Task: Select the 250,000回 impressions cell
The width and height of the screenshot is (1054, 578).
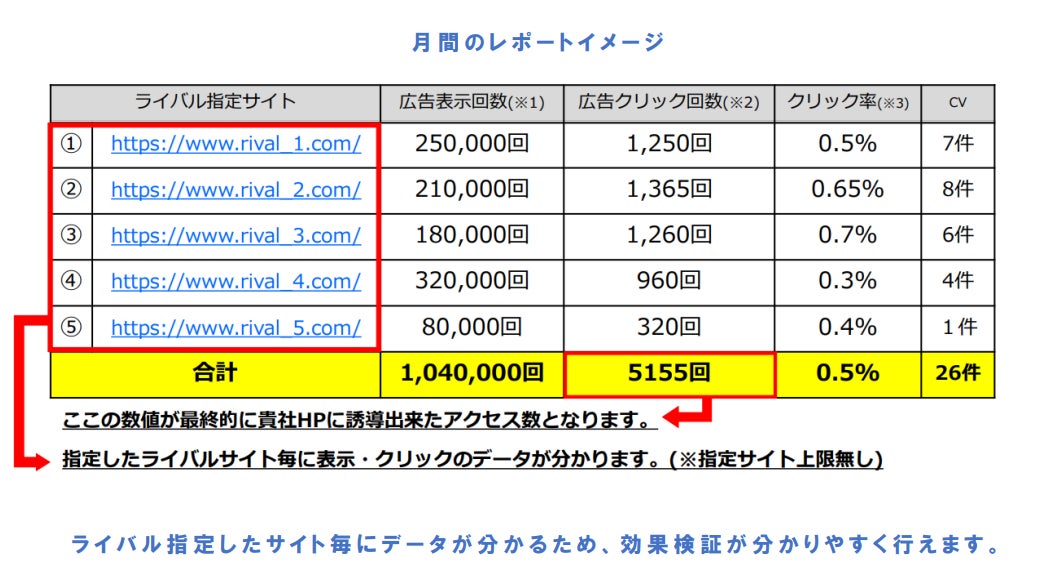Action: click(472, 144)
